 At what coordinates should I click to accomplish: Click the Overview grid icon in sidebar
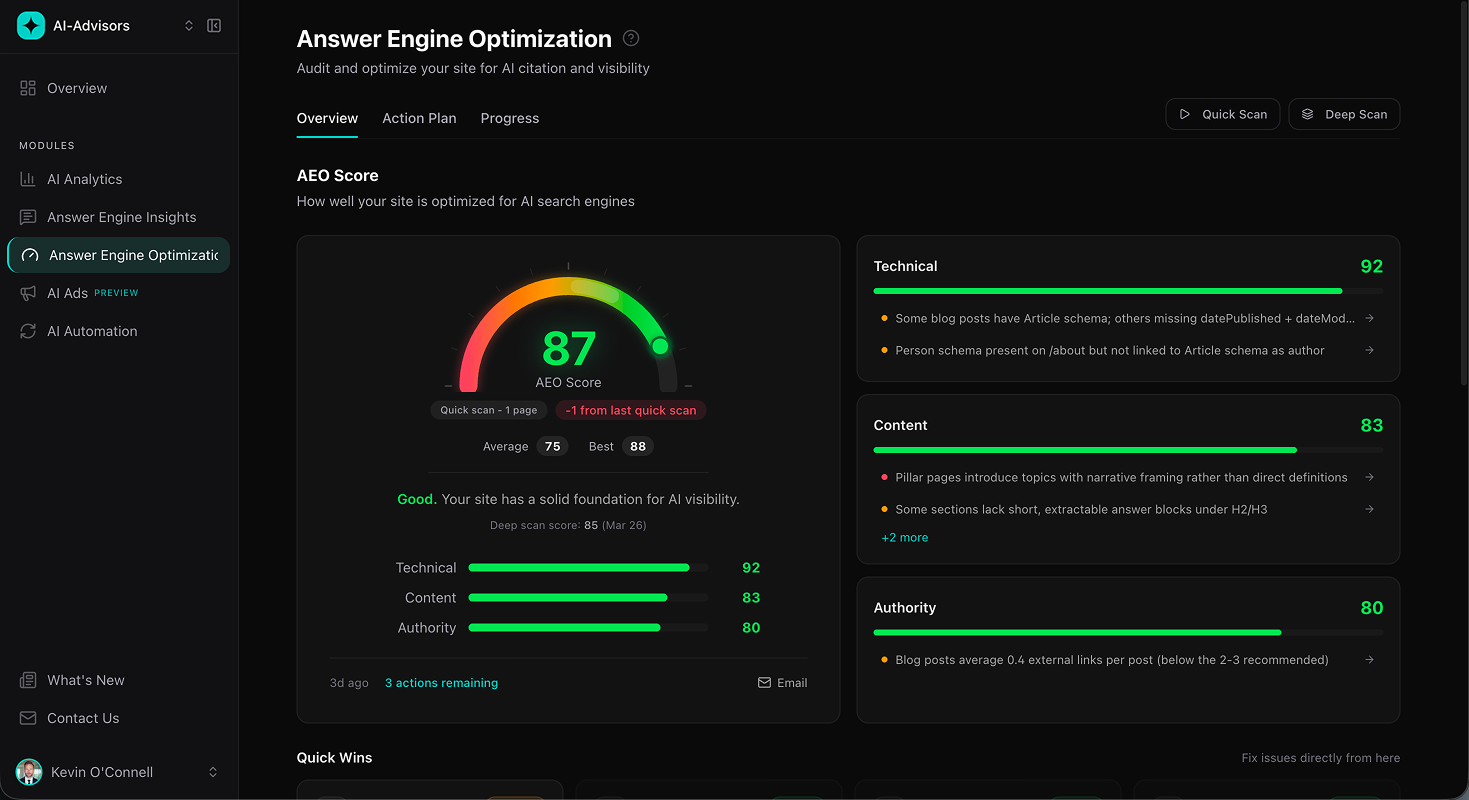28,88
